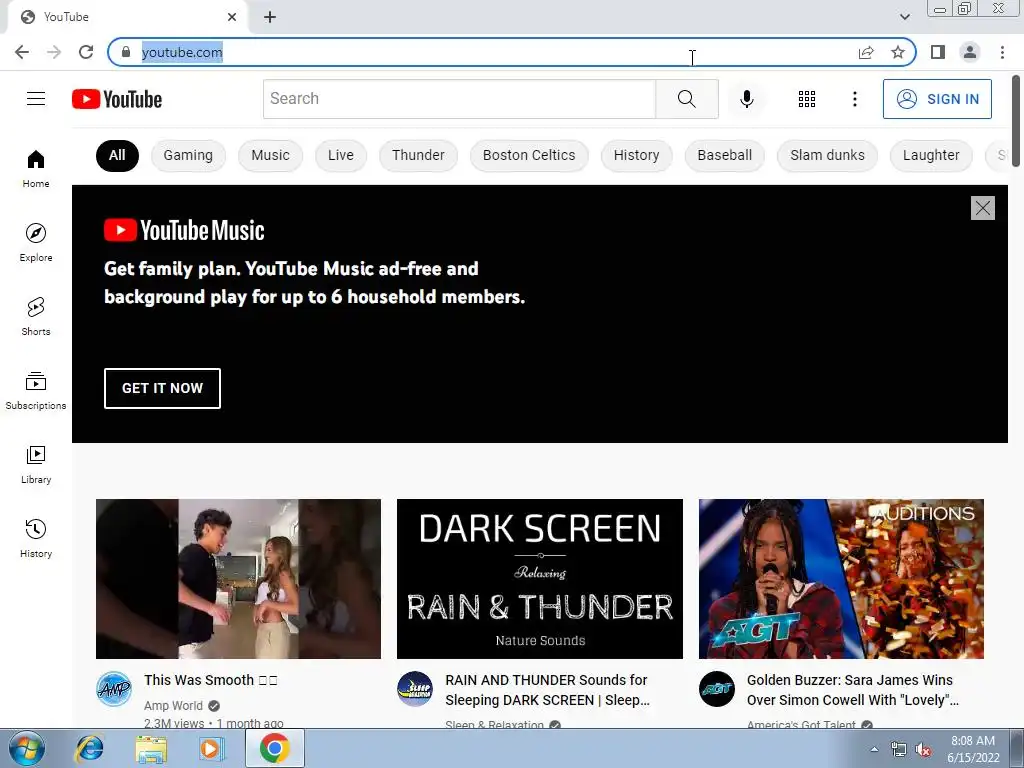The width and height of the screenshot is (1024, 768).
Task: Select the Live filter chip
Action: click(x=341, y=155)
